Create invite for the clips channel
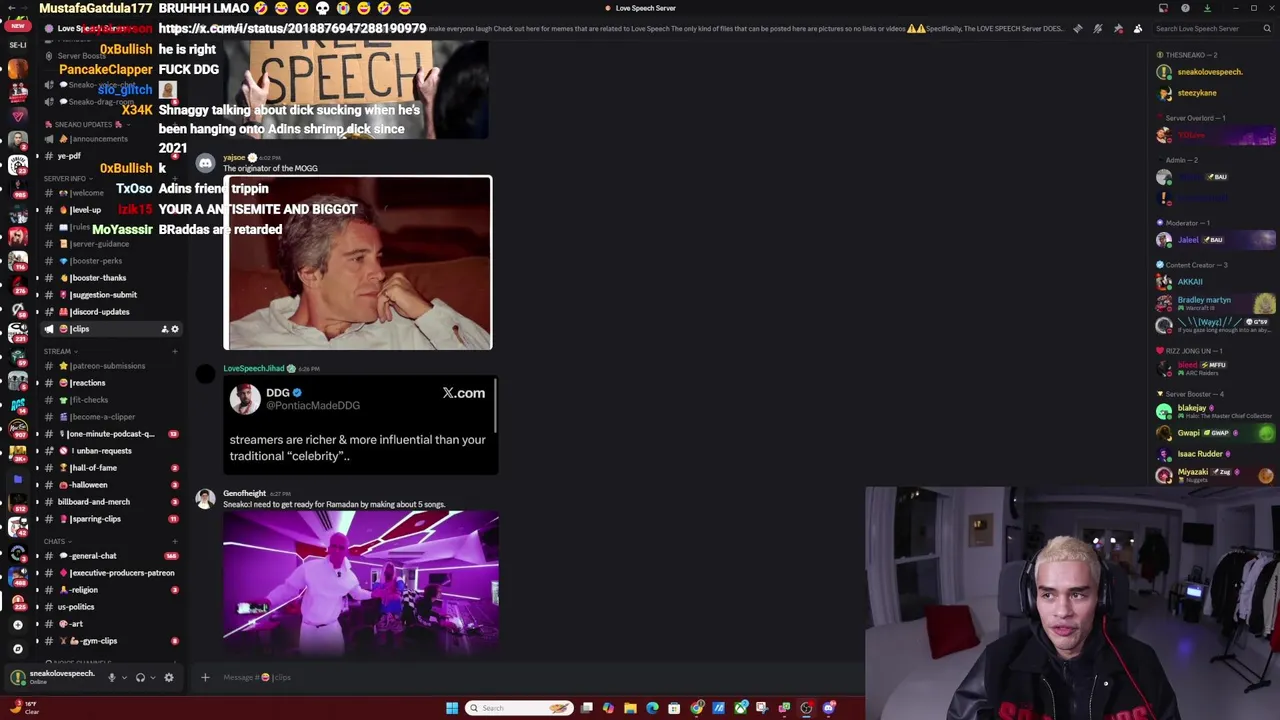This screenshot has height=720, width=1280. pyautogui.click(x=164, y=329)
